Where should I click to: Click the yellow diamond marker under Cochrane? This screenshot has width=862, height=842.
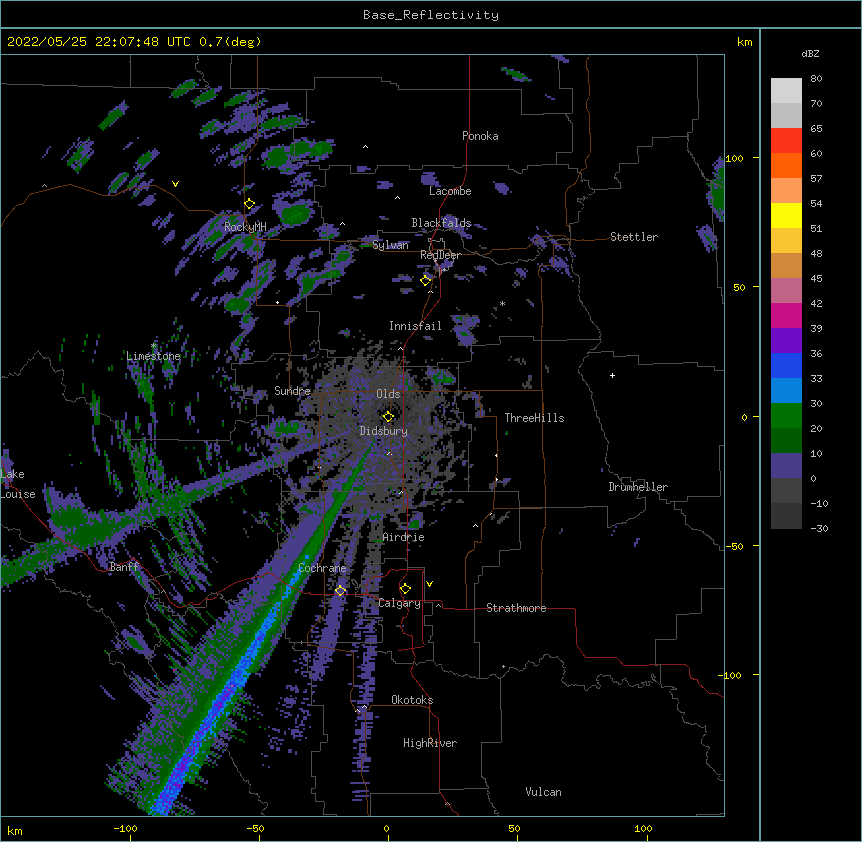[x=340, y=590]
